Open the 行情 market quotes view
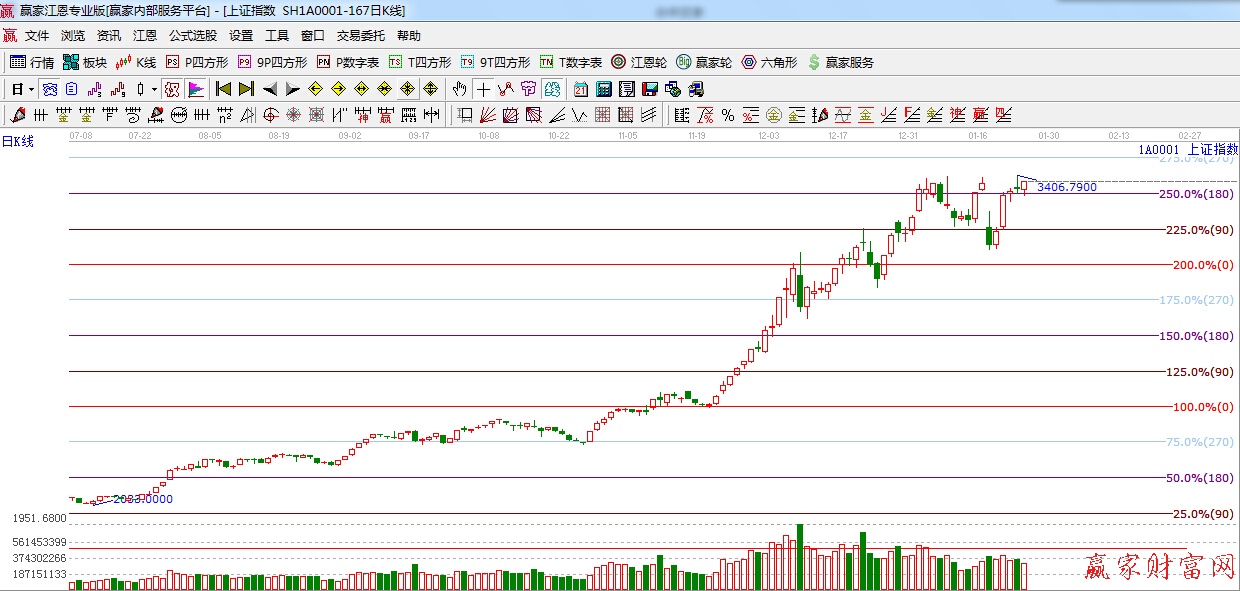Viewport: 1240px width, 591px height. 32,62
